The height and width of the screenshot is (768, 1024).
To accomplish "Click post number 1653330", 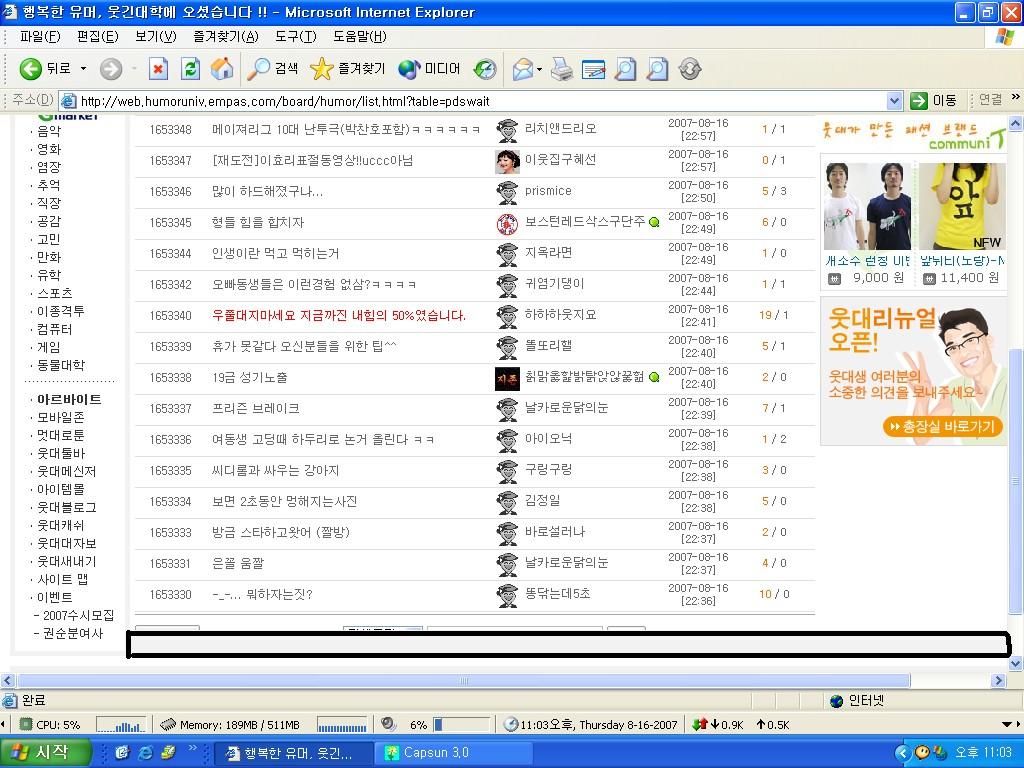I will pyautogui.click(x=170, y=594).
